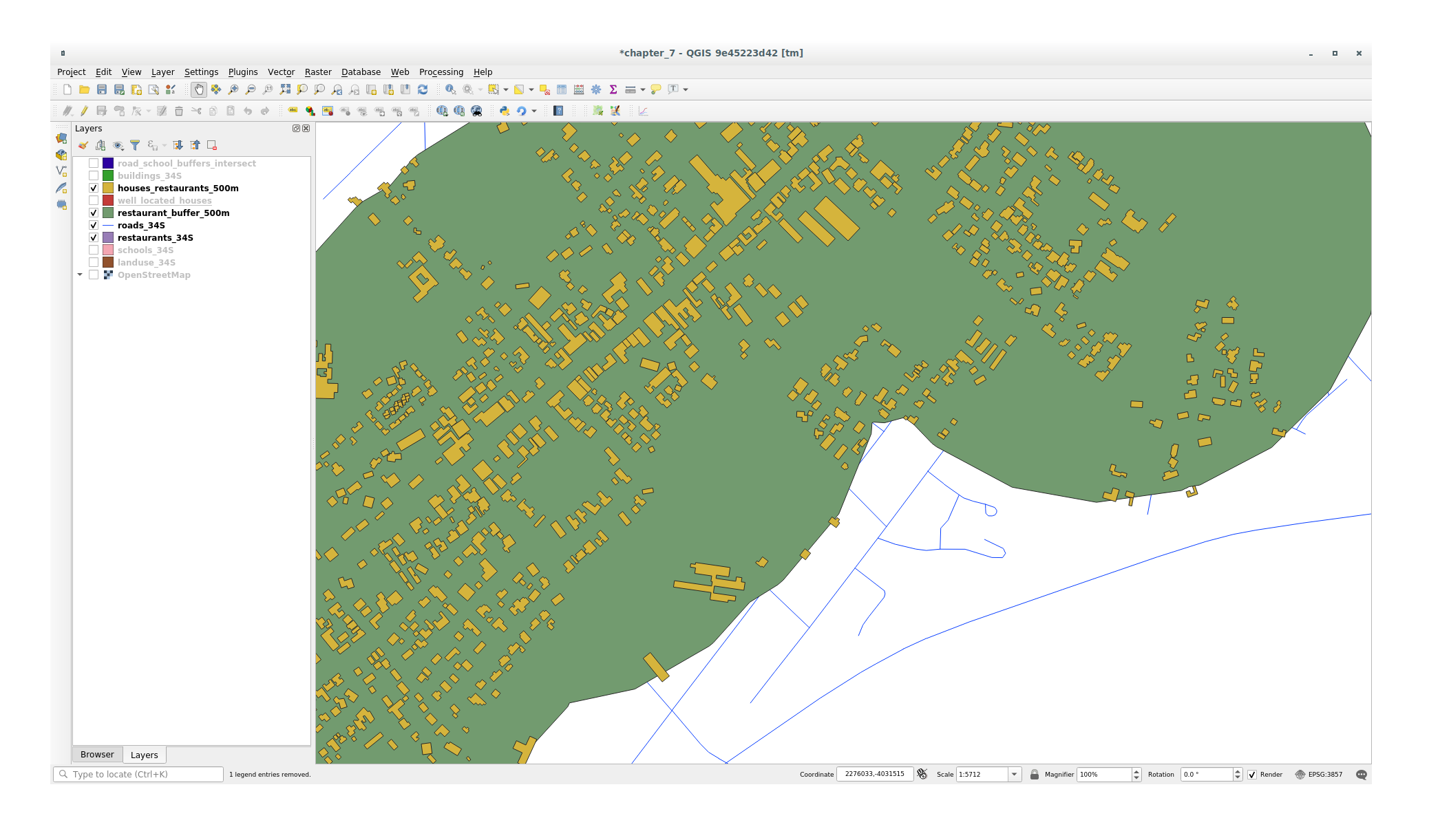Select the Identify Features tool
This screenshot has width=1429, height=840.
click(450, 89)
